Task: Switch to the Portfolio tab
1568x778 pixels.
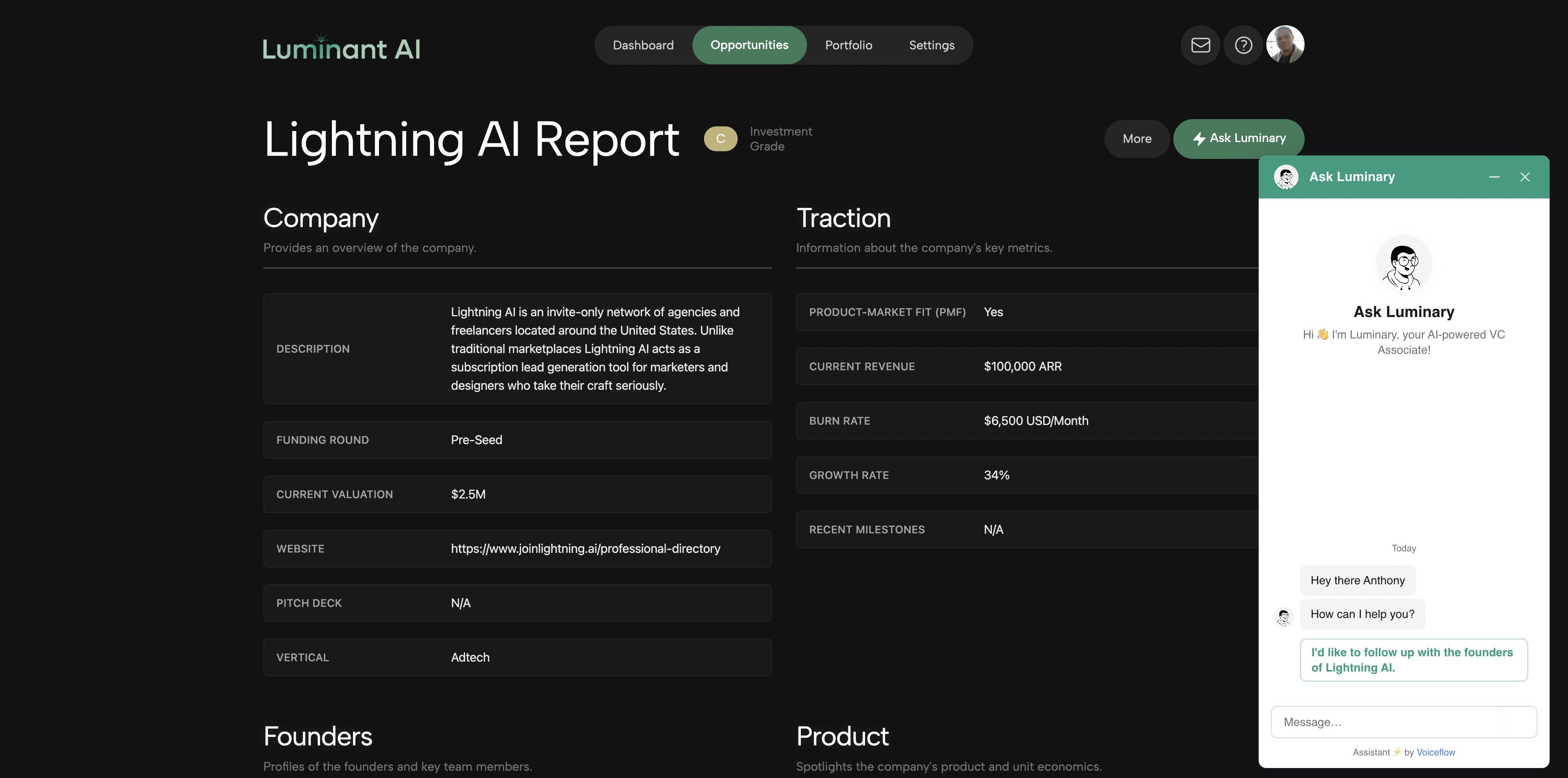Action: tap(849, 45)
